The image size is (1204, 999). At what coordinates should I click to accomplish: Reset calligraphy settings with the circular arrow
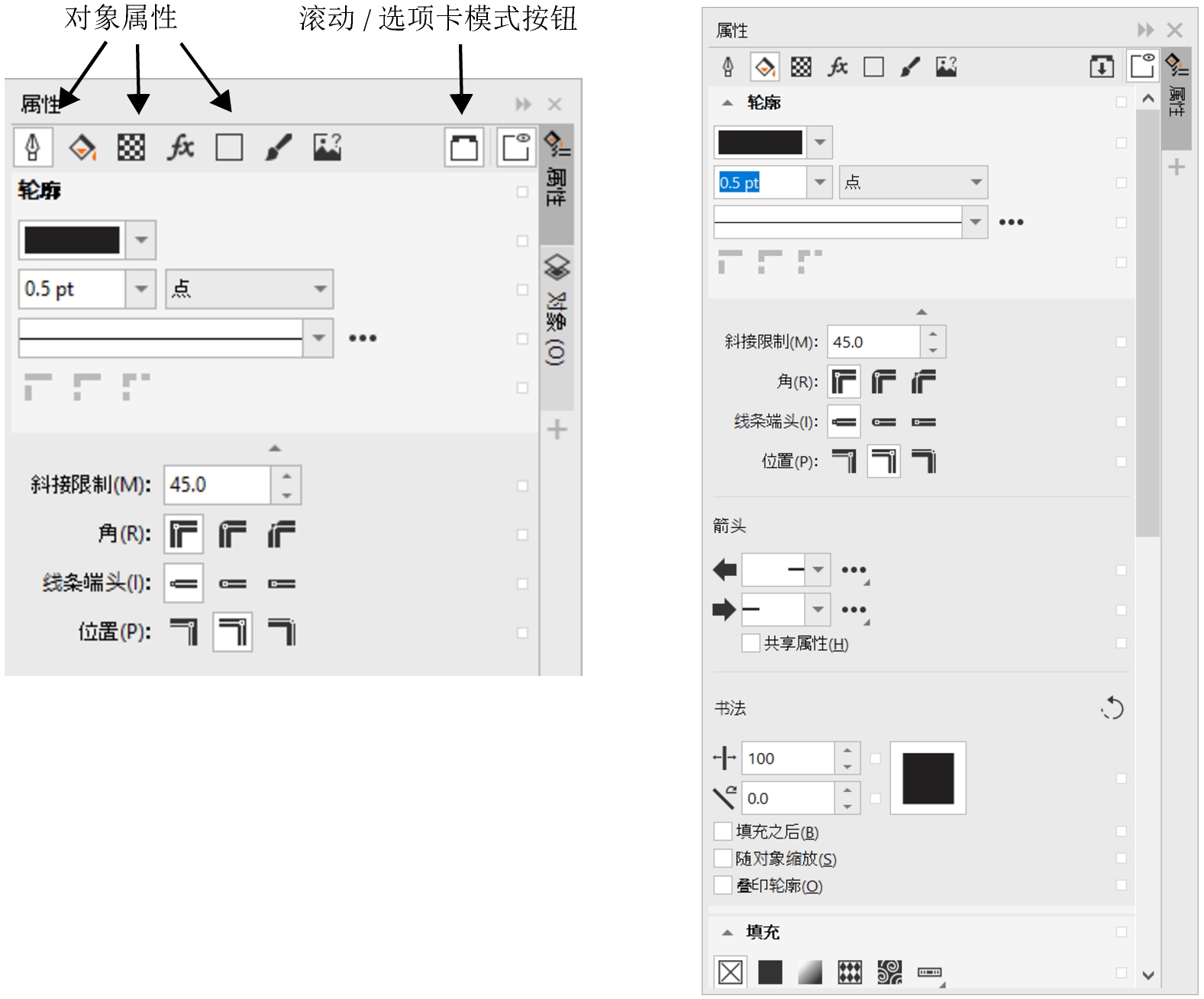[x=1112, y=708]
